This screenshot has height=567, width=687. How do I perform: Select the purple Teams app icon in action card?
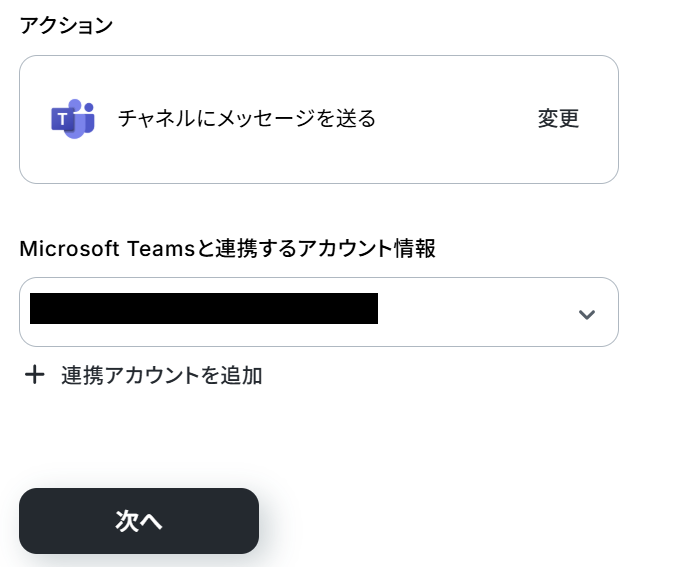(x=73, y=119)
